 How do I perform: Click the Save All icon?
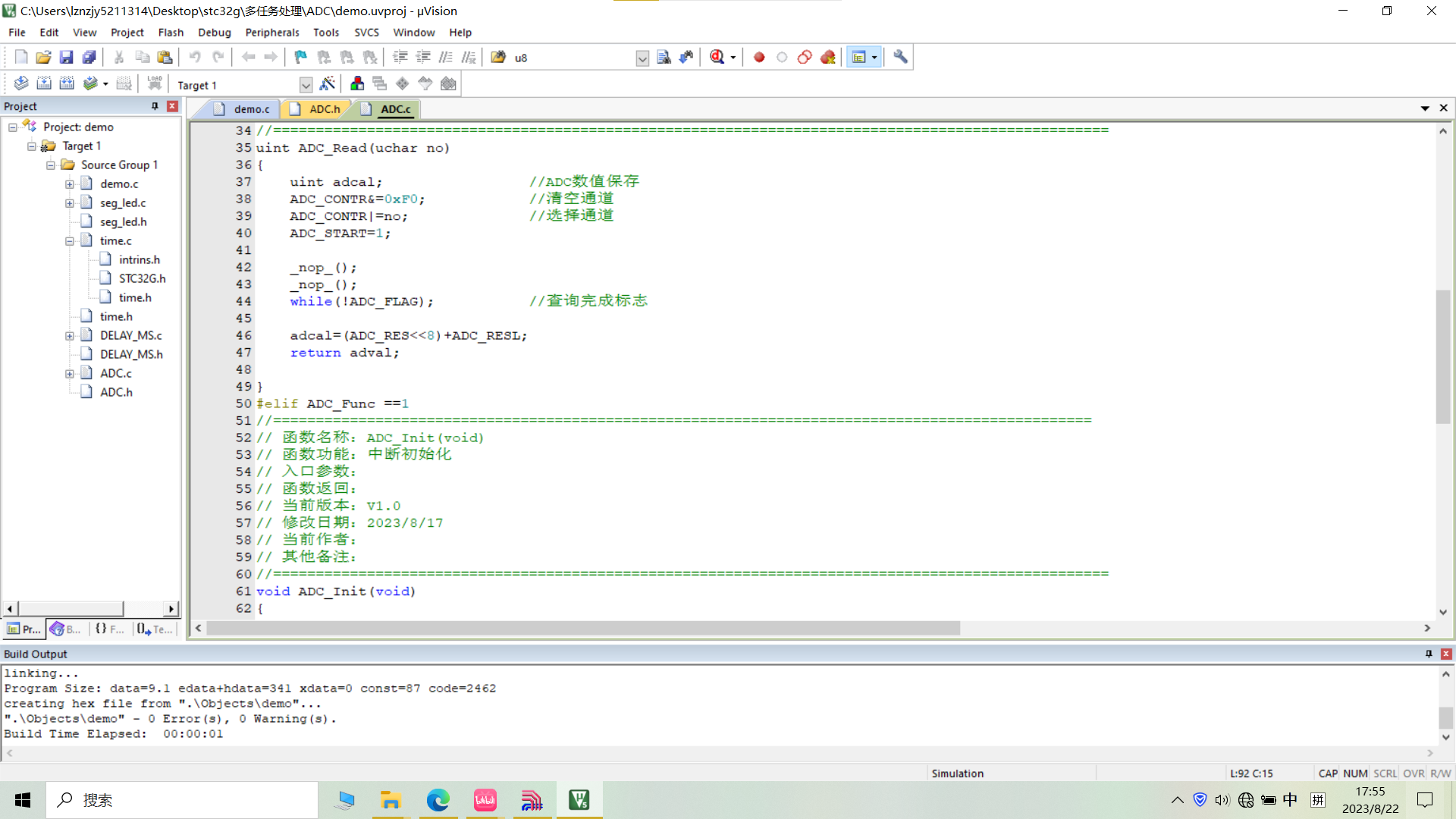click(x=89, y=57)
